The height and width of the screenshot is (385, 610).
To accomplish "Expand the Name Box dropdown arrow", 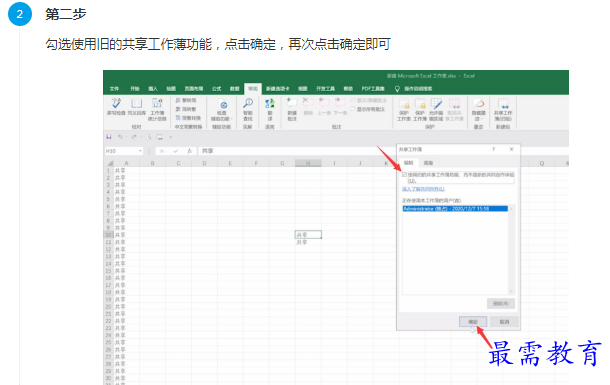I will coord(140,151).
